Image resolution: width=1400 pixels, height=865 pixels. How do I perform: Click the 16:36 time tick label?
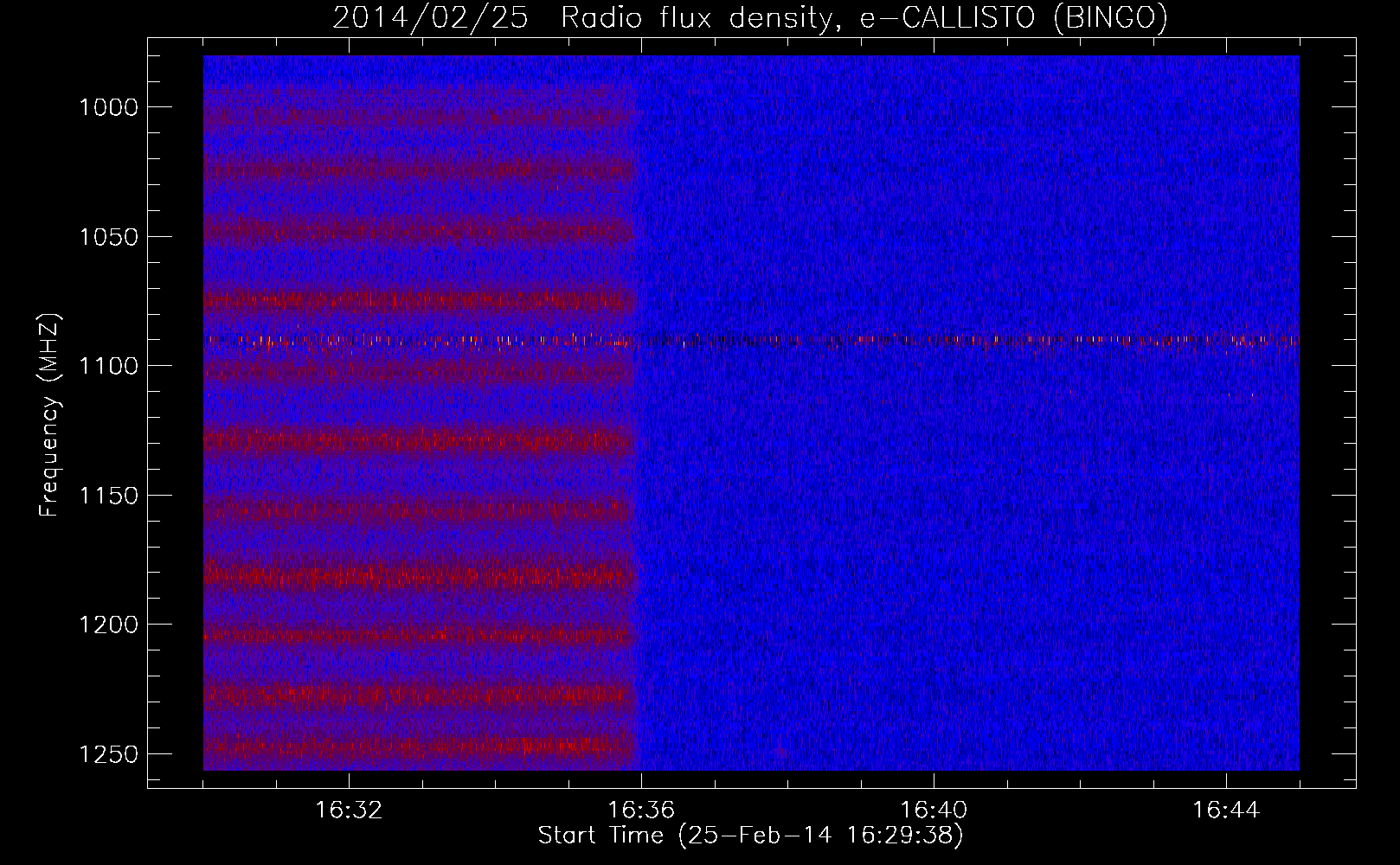pyautogui.click(x=641, y=811)
